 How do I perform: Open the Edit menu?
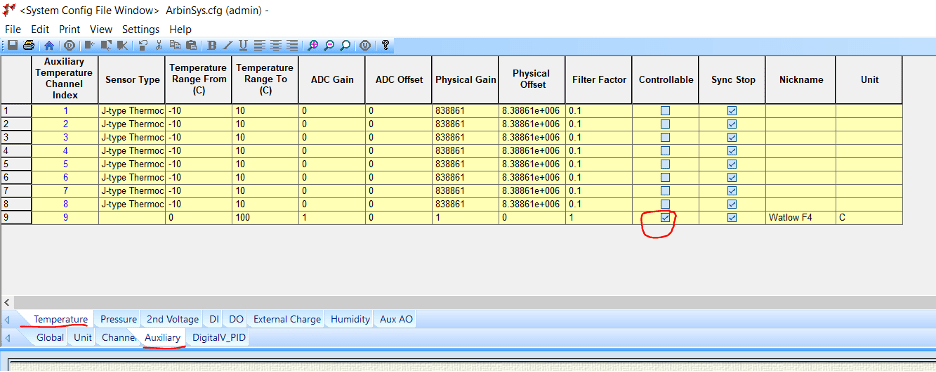click(40, 29)
